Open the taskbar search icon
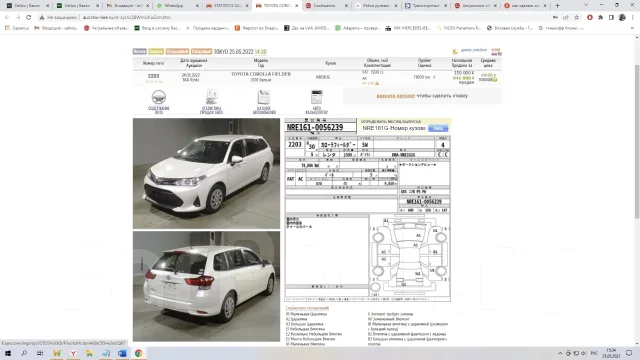 coord(24,353)
